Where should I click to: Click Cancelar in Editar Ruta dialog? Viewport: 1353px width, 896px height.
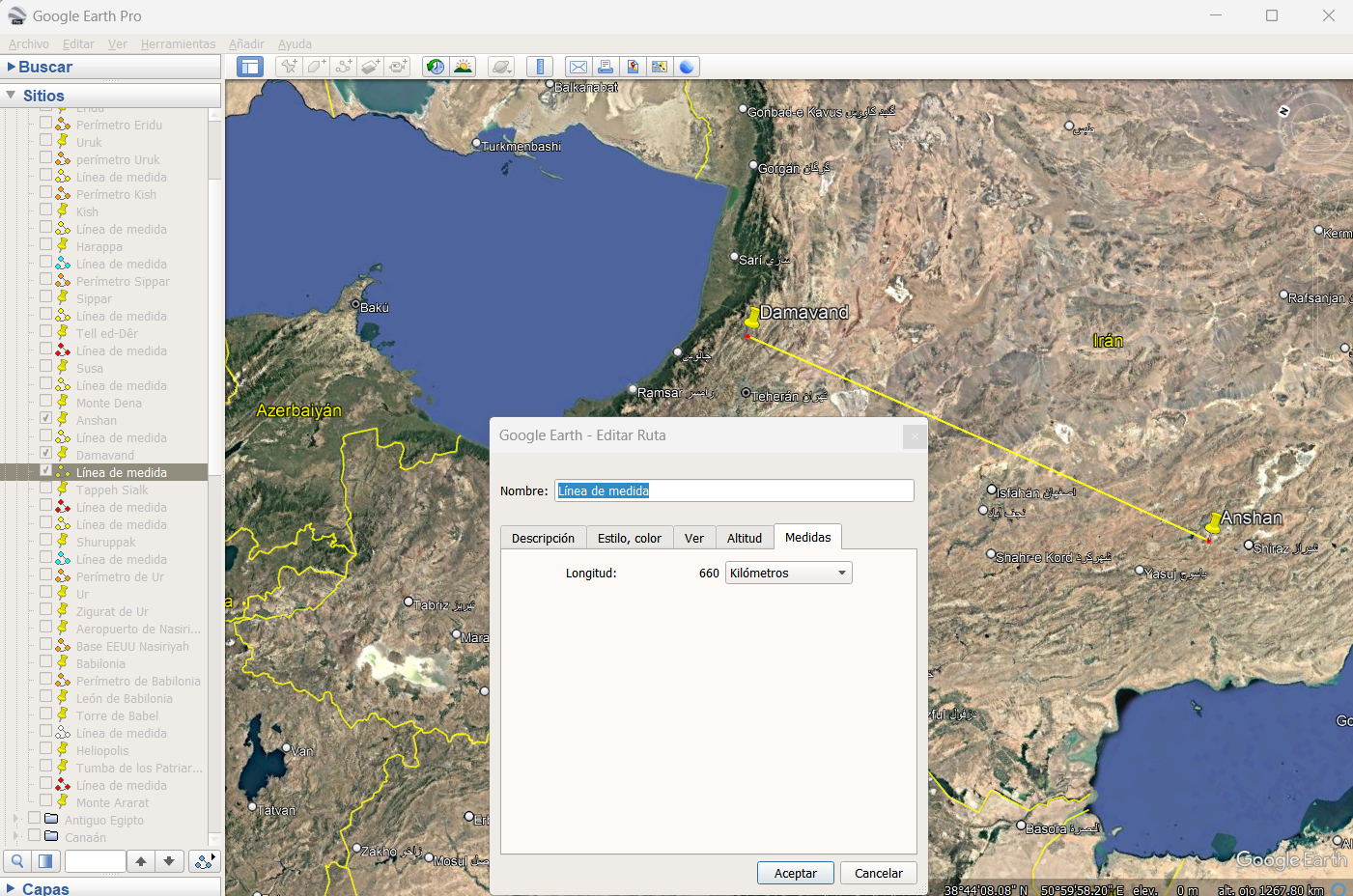pos(879,873)
